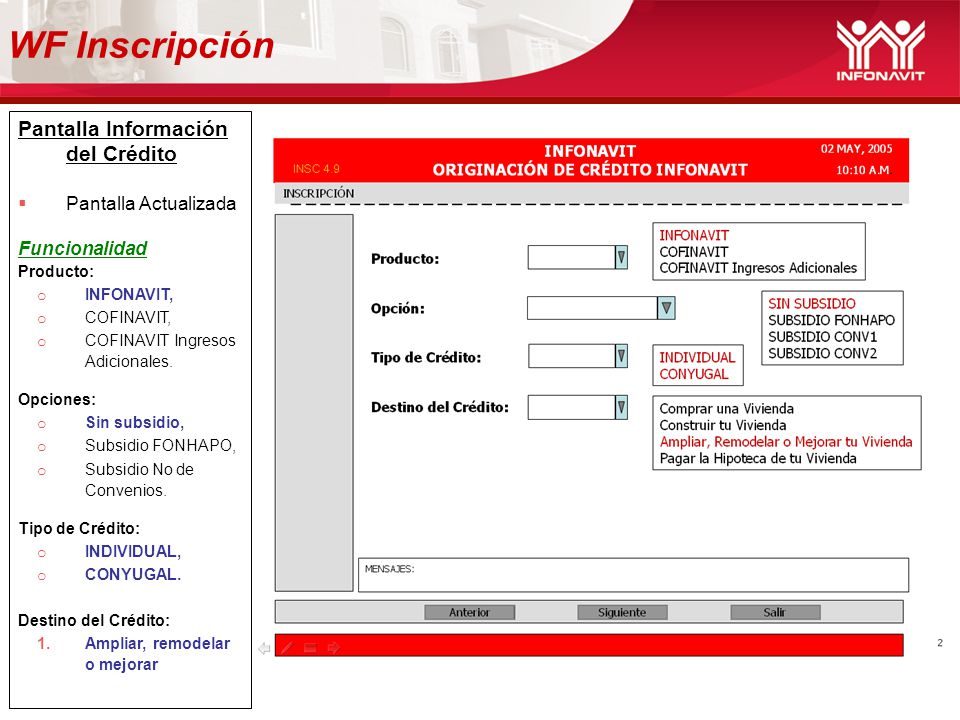This screenshot has width=960, height=720.
Task: Select COFINAVIT in the product list
Action: (694, 252)
